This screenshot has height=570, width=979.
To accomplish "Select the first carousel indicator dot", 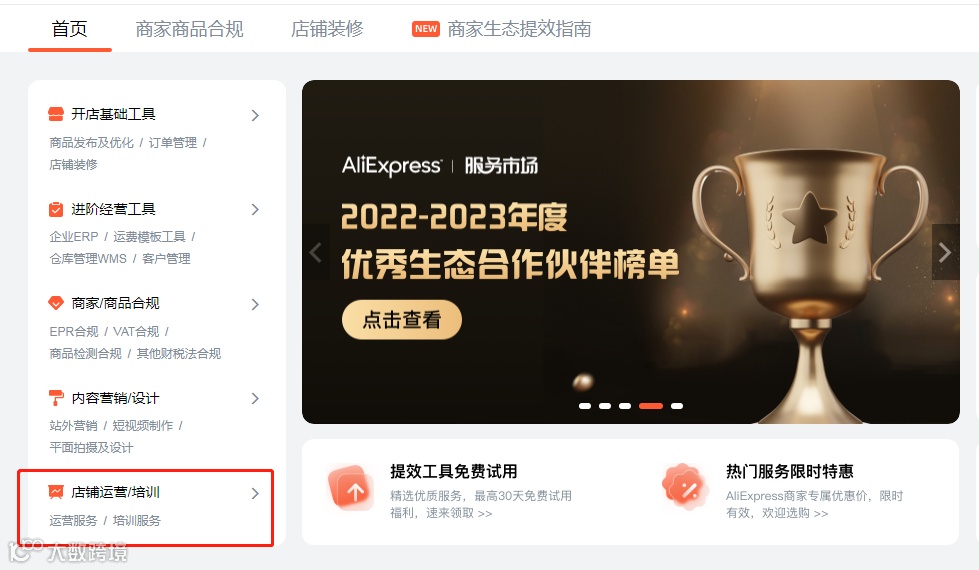I will 585,406.
